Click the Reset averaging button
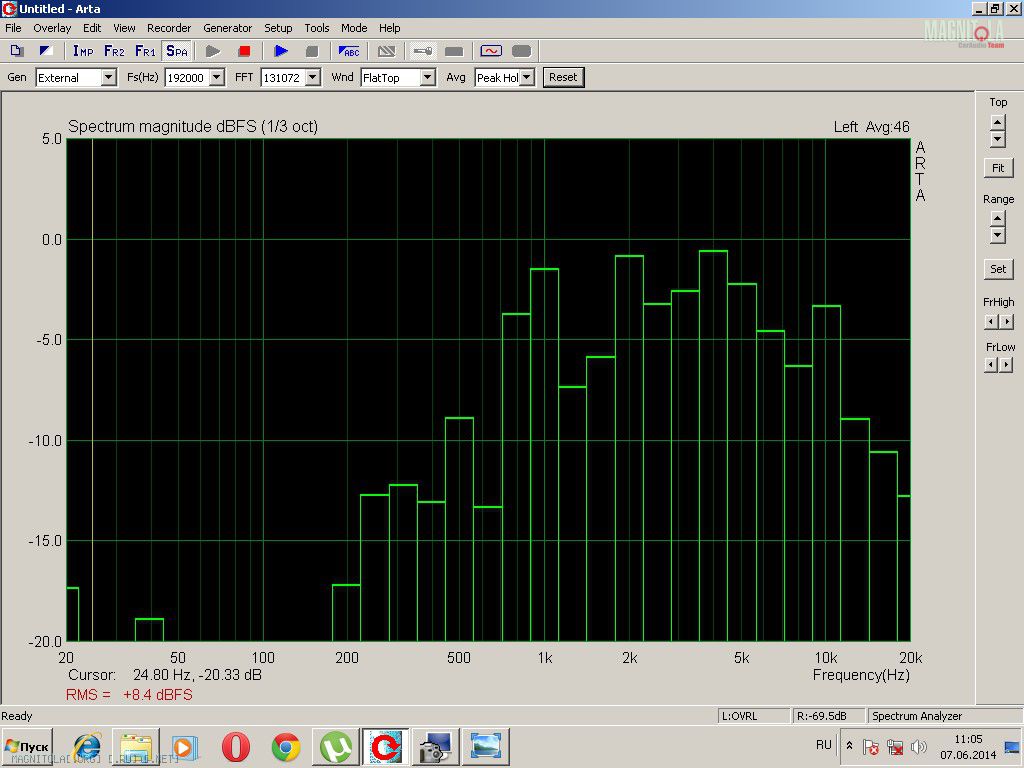Screen dimensions: 1024x768 (563, 77)
